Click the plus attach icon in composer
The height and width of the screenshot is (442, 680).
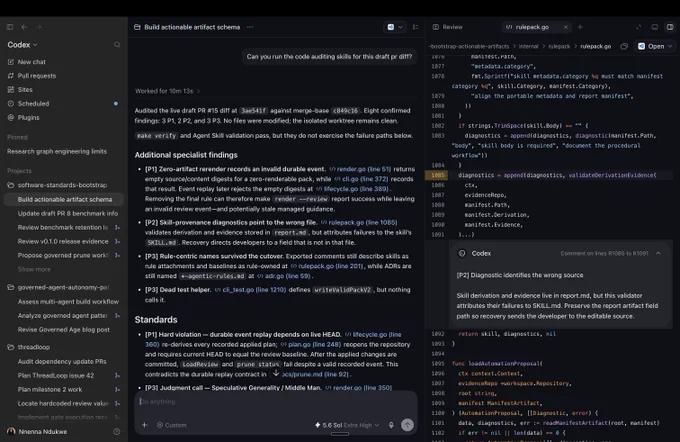[x=144, y=425]
